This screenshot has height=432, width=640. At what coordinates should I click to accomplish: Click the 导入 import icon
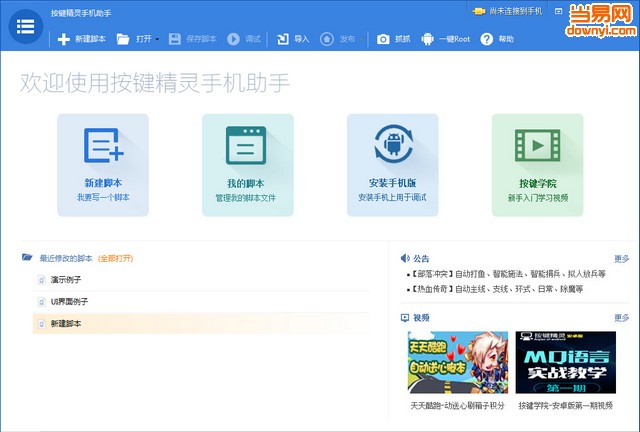click(282, 39)
